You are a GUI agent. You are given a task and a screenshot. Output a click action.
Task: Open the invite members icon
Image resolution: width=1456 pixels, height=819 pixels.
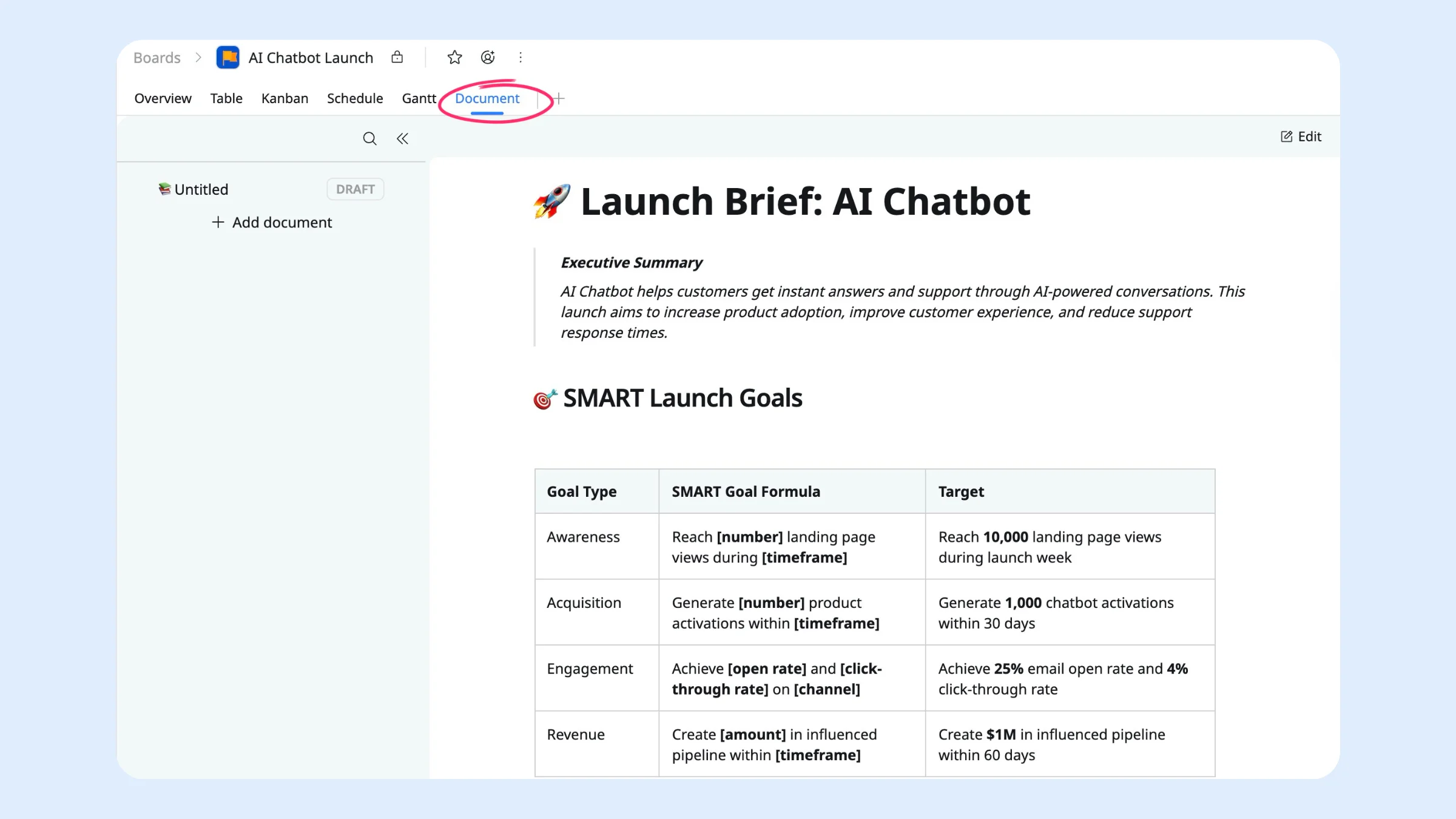(x=488, y=57)
